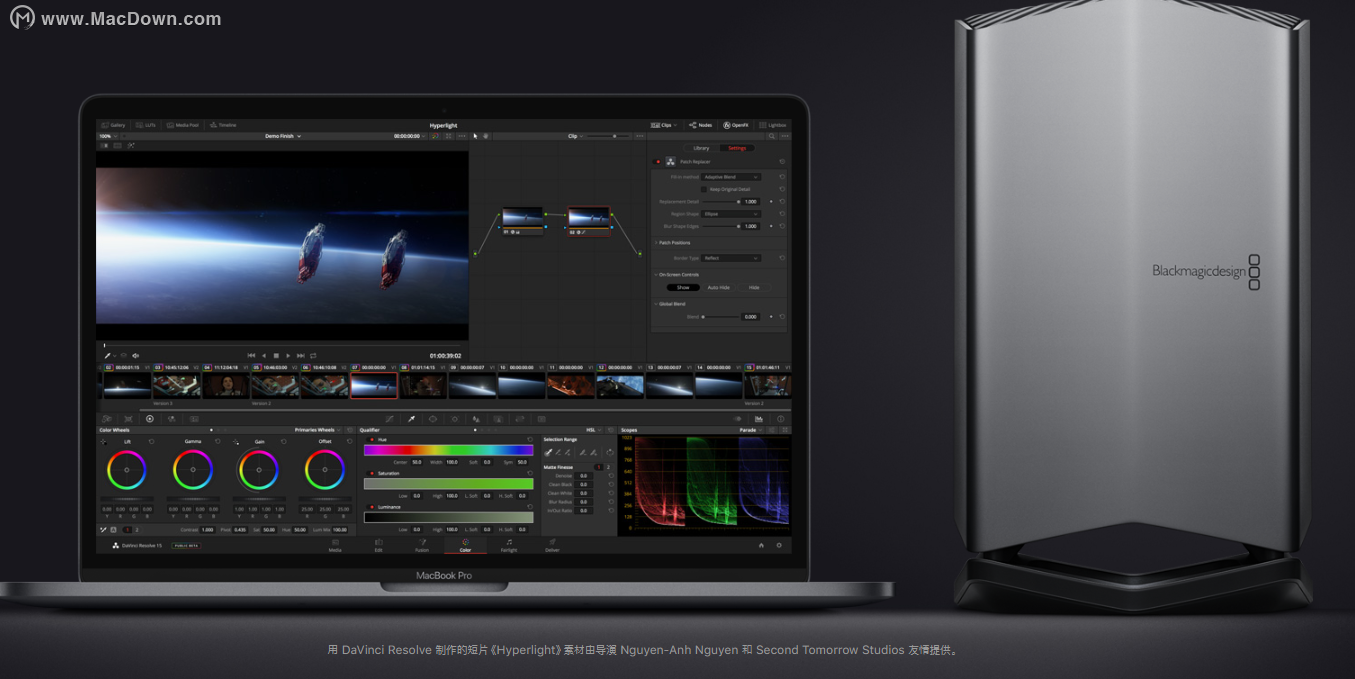Screen dimensions: 1355x679
Task: Open the OpenFX panel
Action: point(735,125)
